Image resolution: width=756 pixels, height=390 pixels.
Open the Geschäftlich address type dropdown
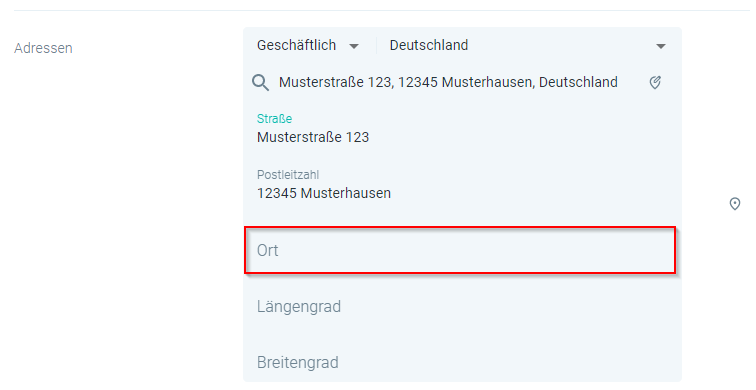pyautogui.click(x=309, y=45)
